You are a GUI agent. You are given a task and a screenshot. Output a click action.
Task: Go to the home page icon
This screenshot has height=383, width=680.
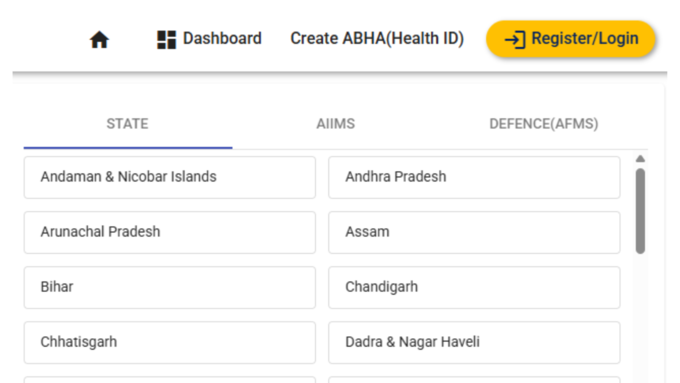point(99,39)
